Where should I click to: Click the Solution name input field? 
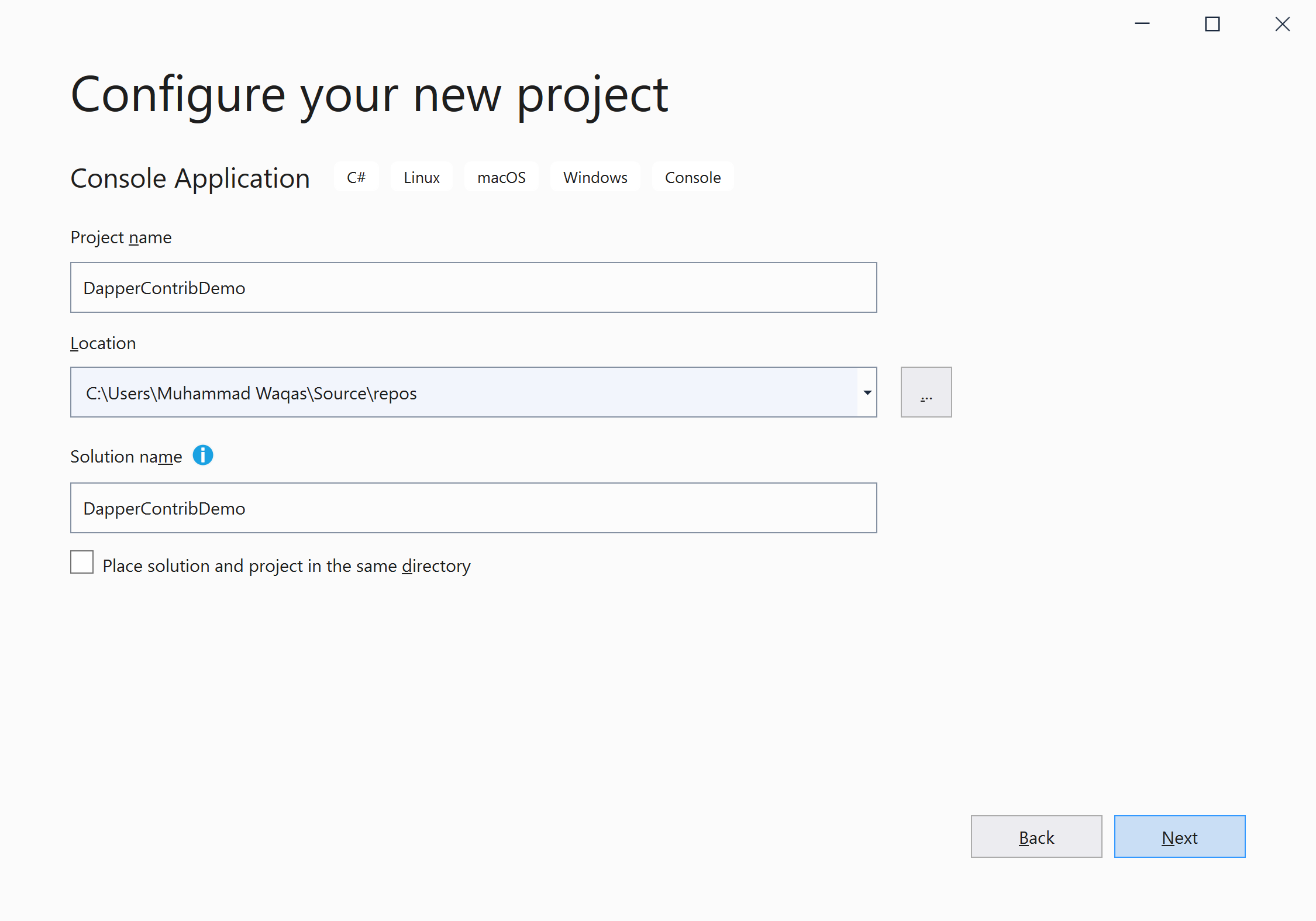[473, 508]
